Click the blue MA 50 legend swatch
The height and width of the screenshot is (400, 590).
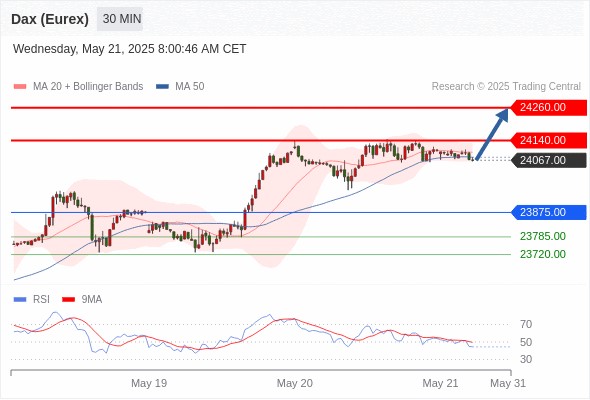[162, 87]
